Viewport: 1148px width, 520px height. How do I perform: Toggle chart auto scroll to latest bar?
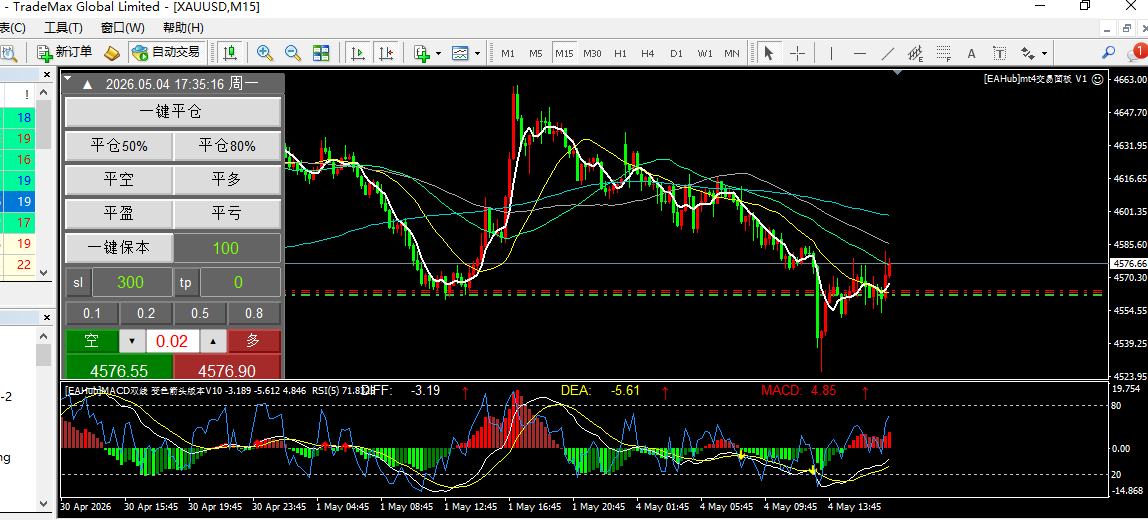359,53
